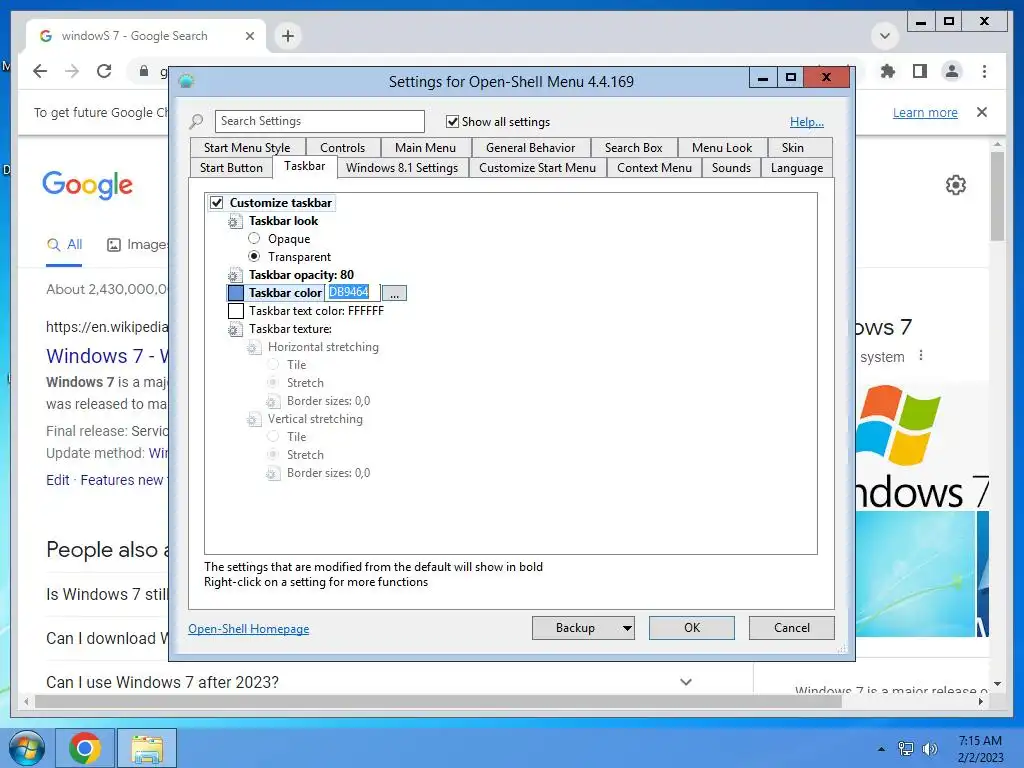Click the Chrome forward arrow icon

click(72, 71)
